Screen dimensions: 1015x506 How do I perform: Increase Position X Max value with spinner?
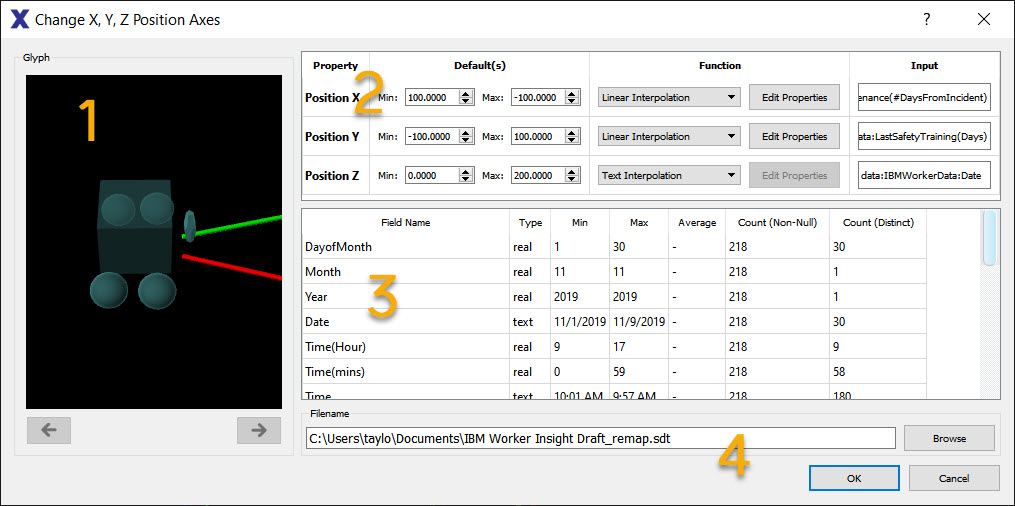coord(571,94)
